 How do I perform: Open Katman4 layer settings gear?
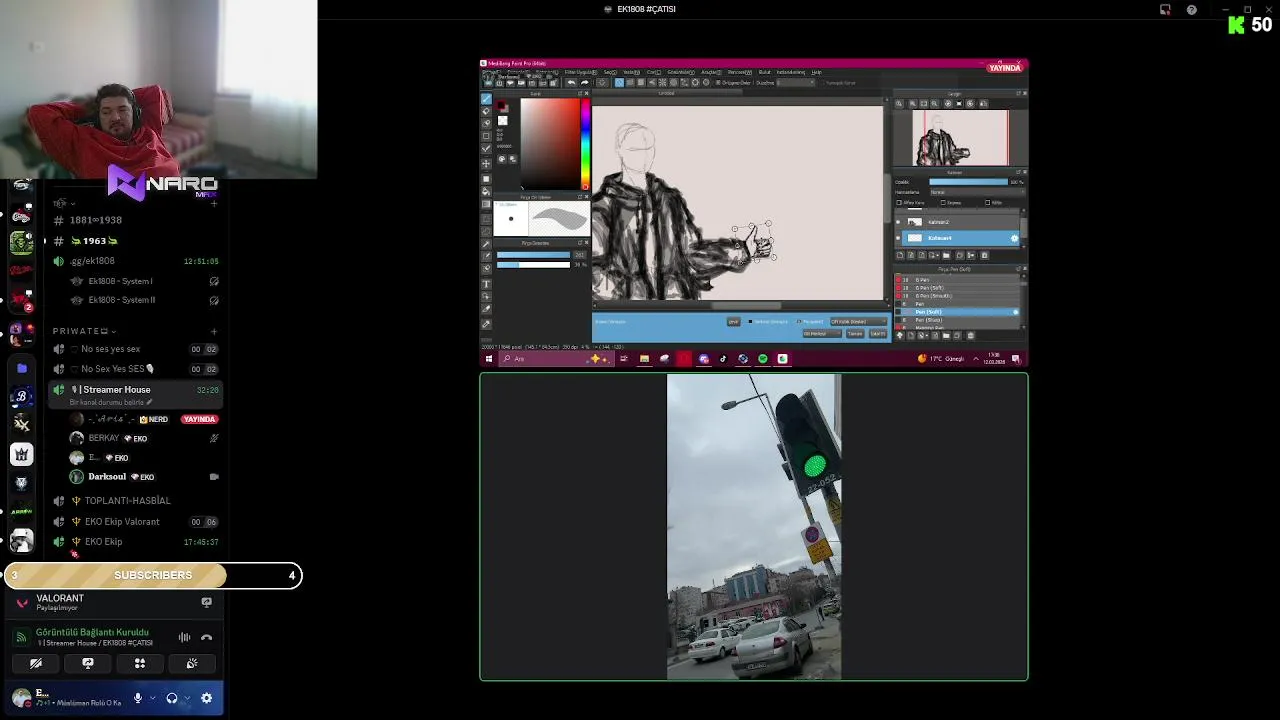pyautogui.click(x=1014, y=238)
